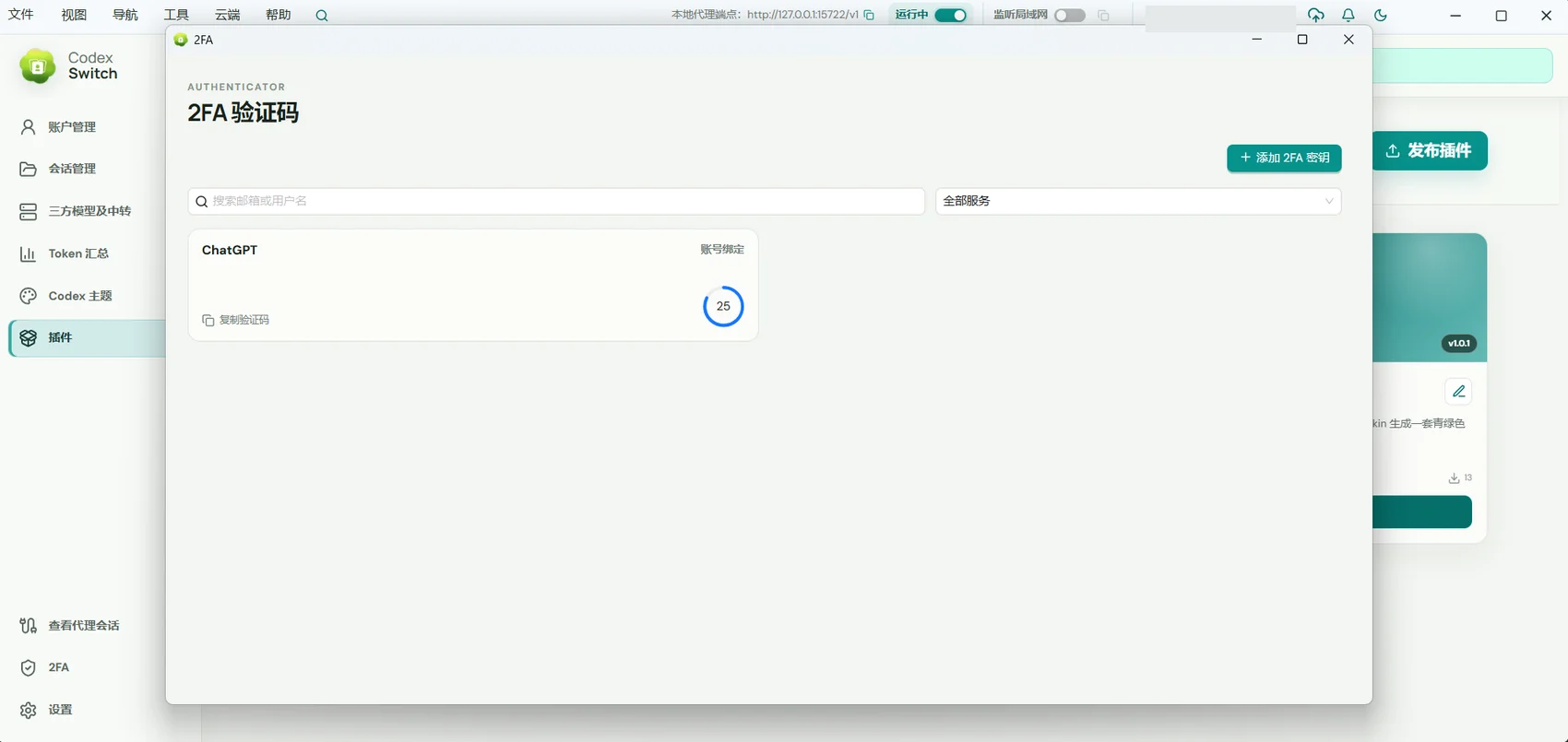Open 三方模型及中转 in the sidebar
This screenshot has width=1568, height=742.
(x=87, y=211)
